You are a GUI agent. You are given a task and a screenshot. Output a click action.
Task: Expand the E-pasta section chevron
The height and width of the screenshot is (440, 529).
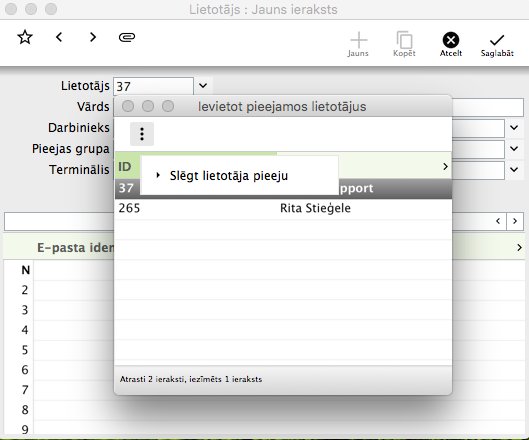click(519, 248)
